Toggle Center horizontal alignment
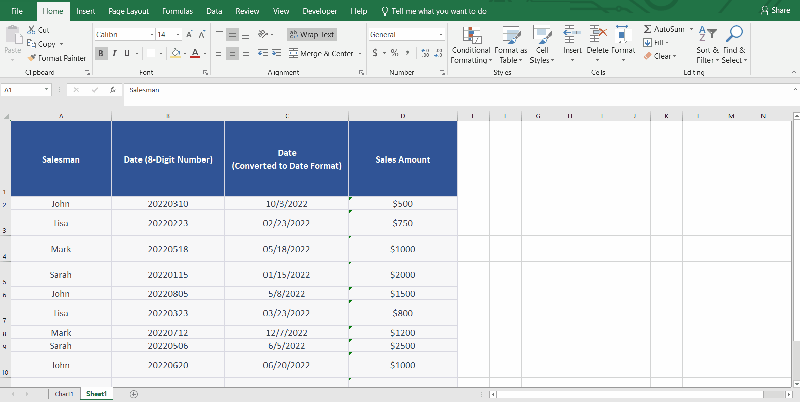Image resolution: width=800 pixels, height=402 pixels. 233,53
